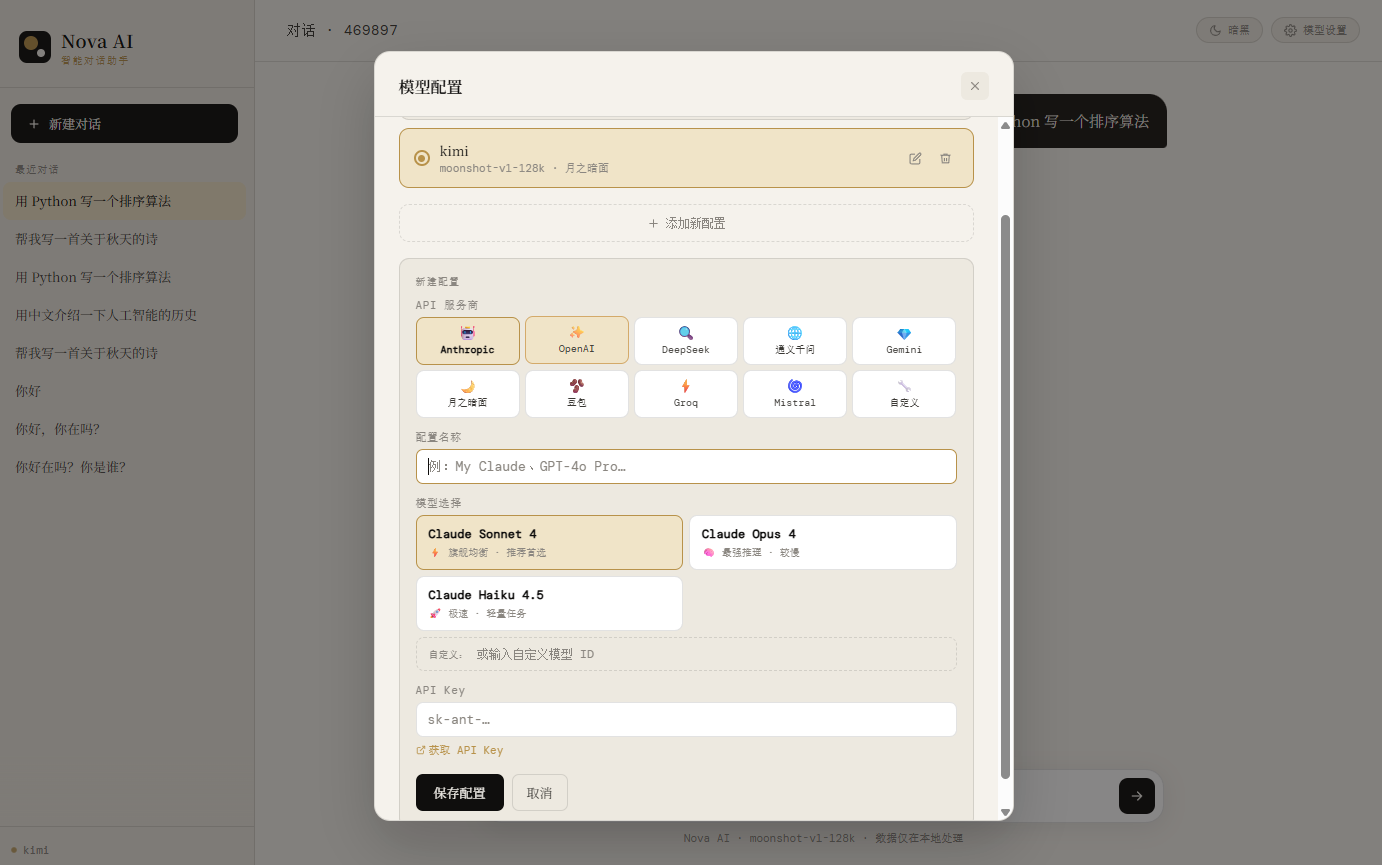The image size is (1382, 865).
Task: Choose Claude Haiku 4.5 model
Action: coord(549,603)
